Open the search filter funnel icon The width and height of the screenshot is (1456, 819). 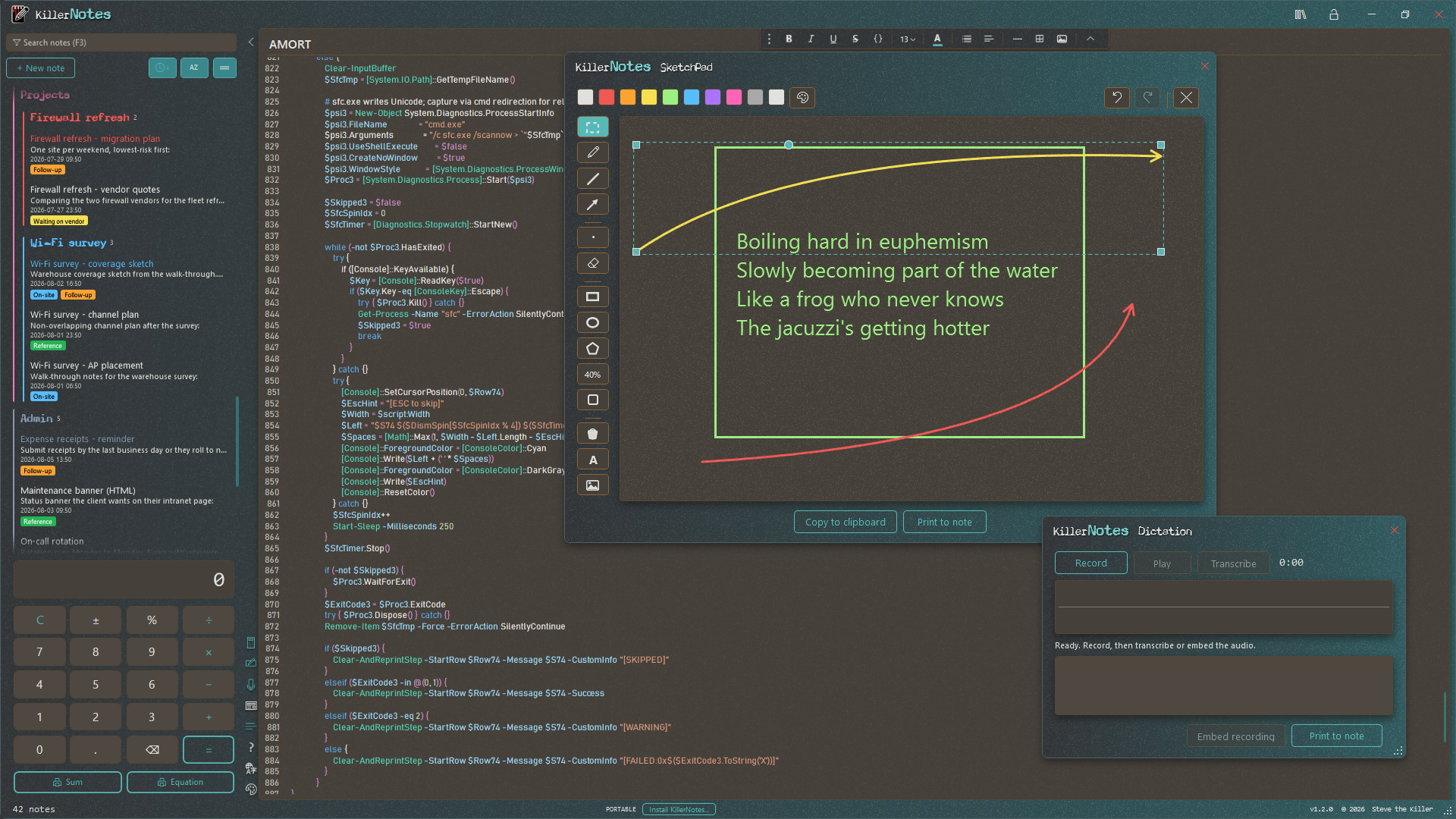(x=17, y=42)
